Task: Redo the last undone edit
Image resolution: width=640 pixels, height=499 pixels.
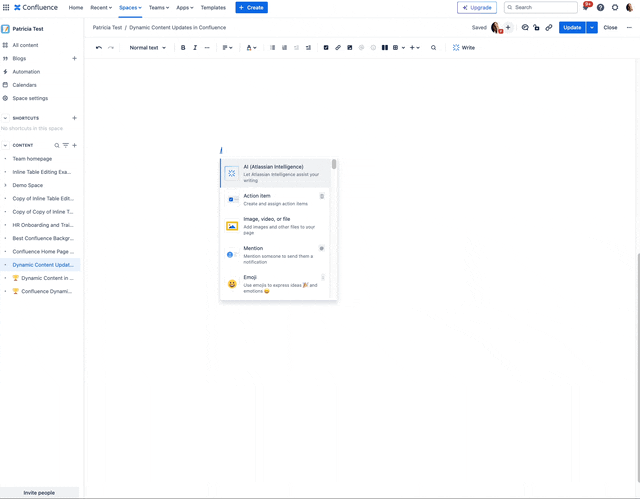Action: point(111,48)
